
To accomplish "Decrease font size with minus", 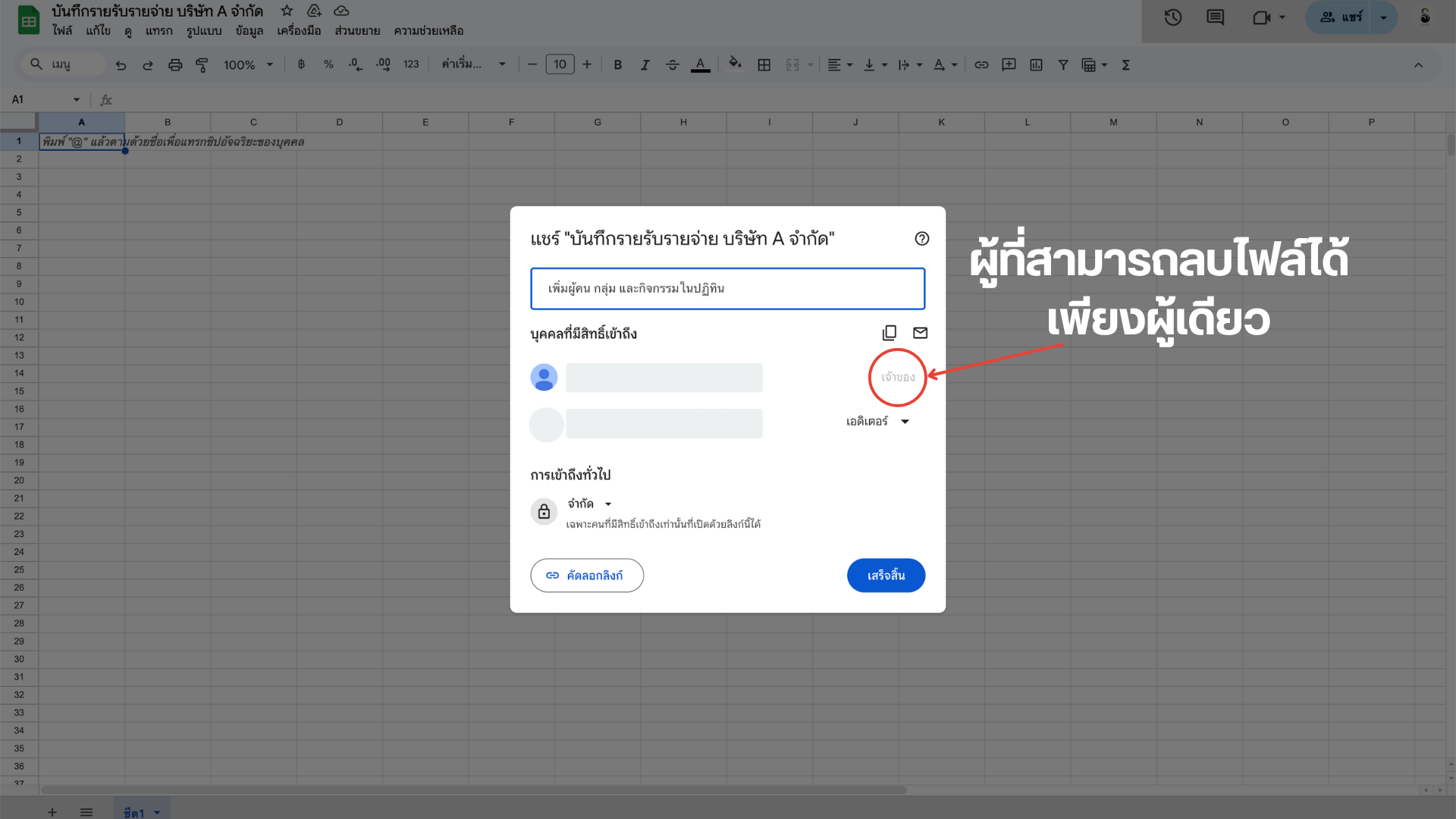I will point(532,65).
